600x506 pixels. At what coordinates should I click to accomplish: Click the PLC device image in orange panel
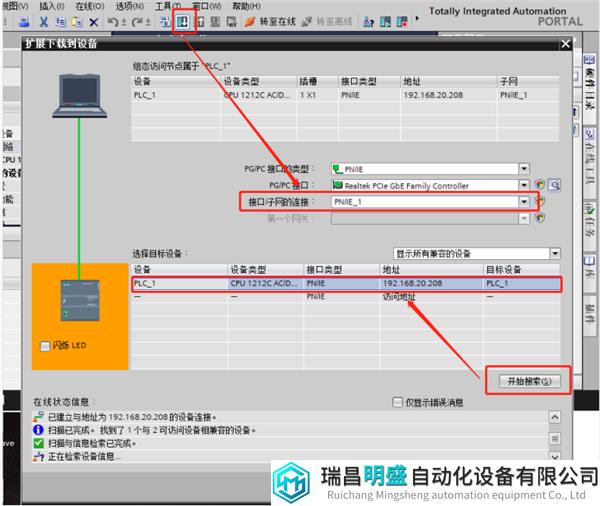[80, 300]
